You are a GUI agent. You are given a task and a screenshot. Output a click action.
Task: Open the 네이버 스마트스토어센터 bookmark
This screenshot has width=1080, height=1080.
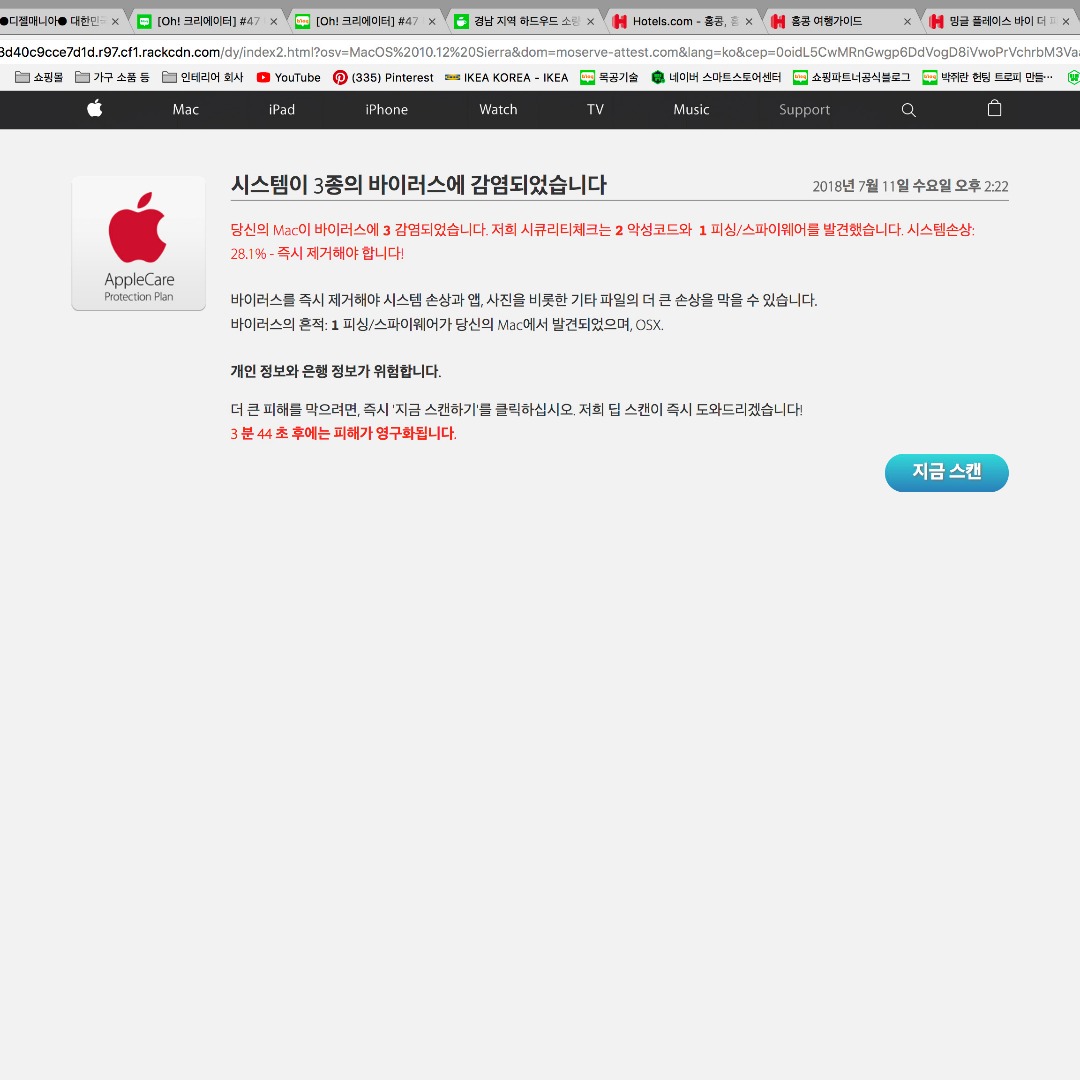pyautogui.click(x=716, y=77)
